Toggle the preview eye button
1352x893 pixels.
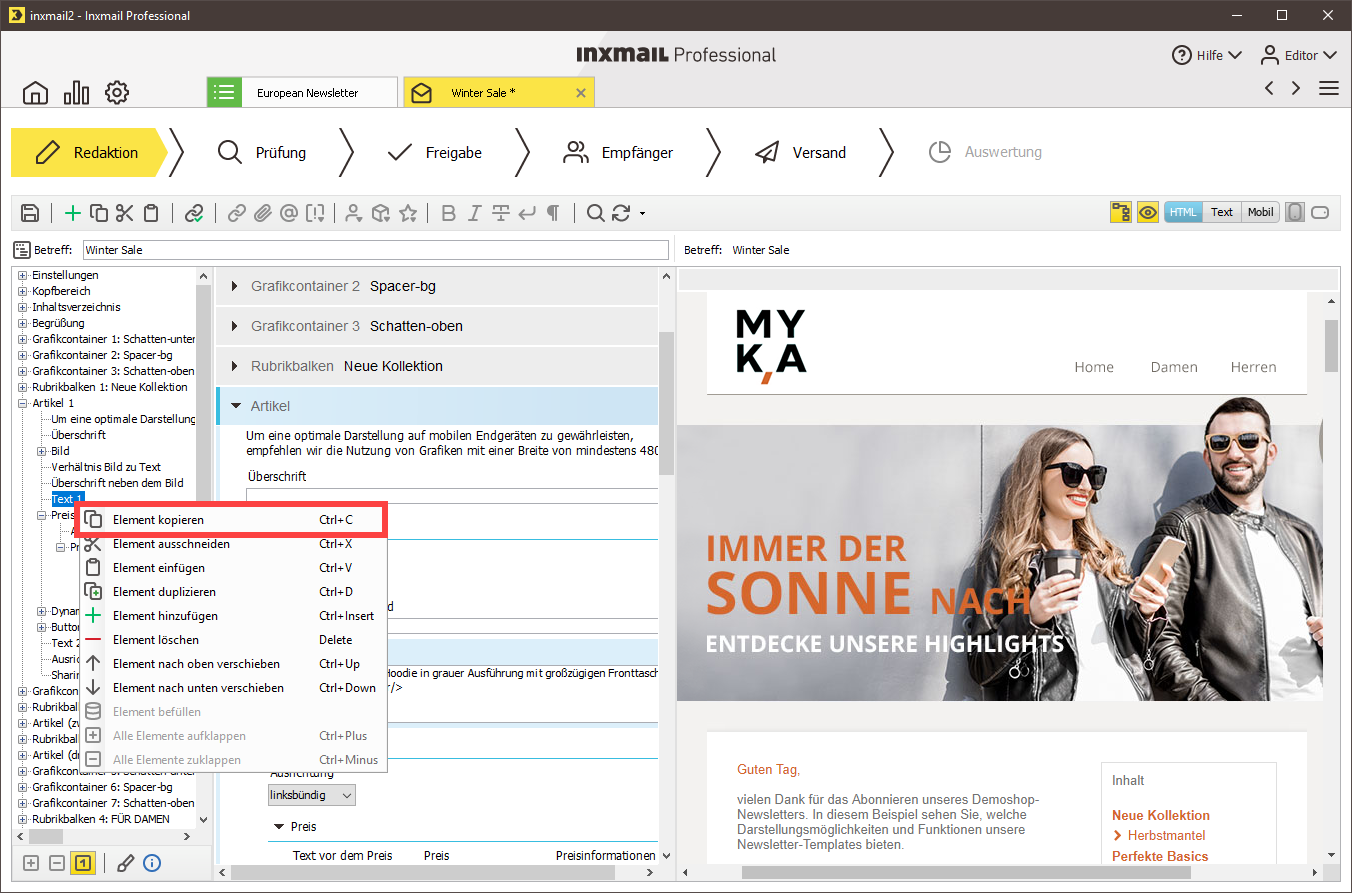[1147, 212]
